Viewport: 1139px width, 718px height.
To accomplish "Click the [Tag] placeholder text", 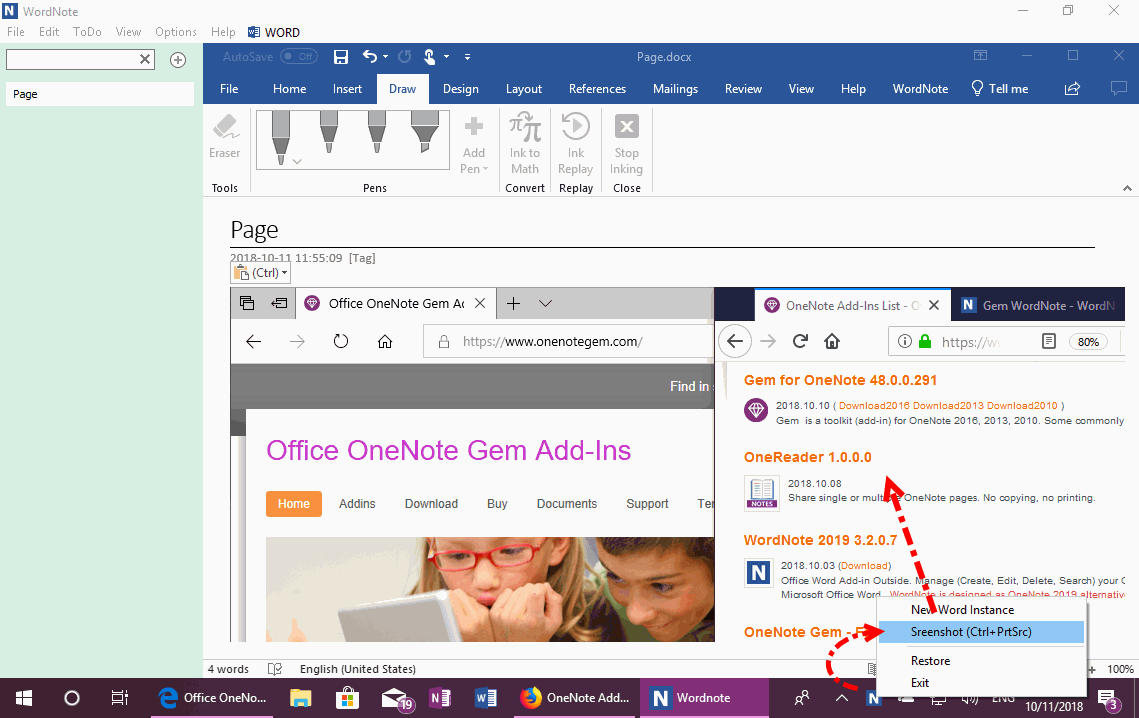I will click(x=362, y=258).
